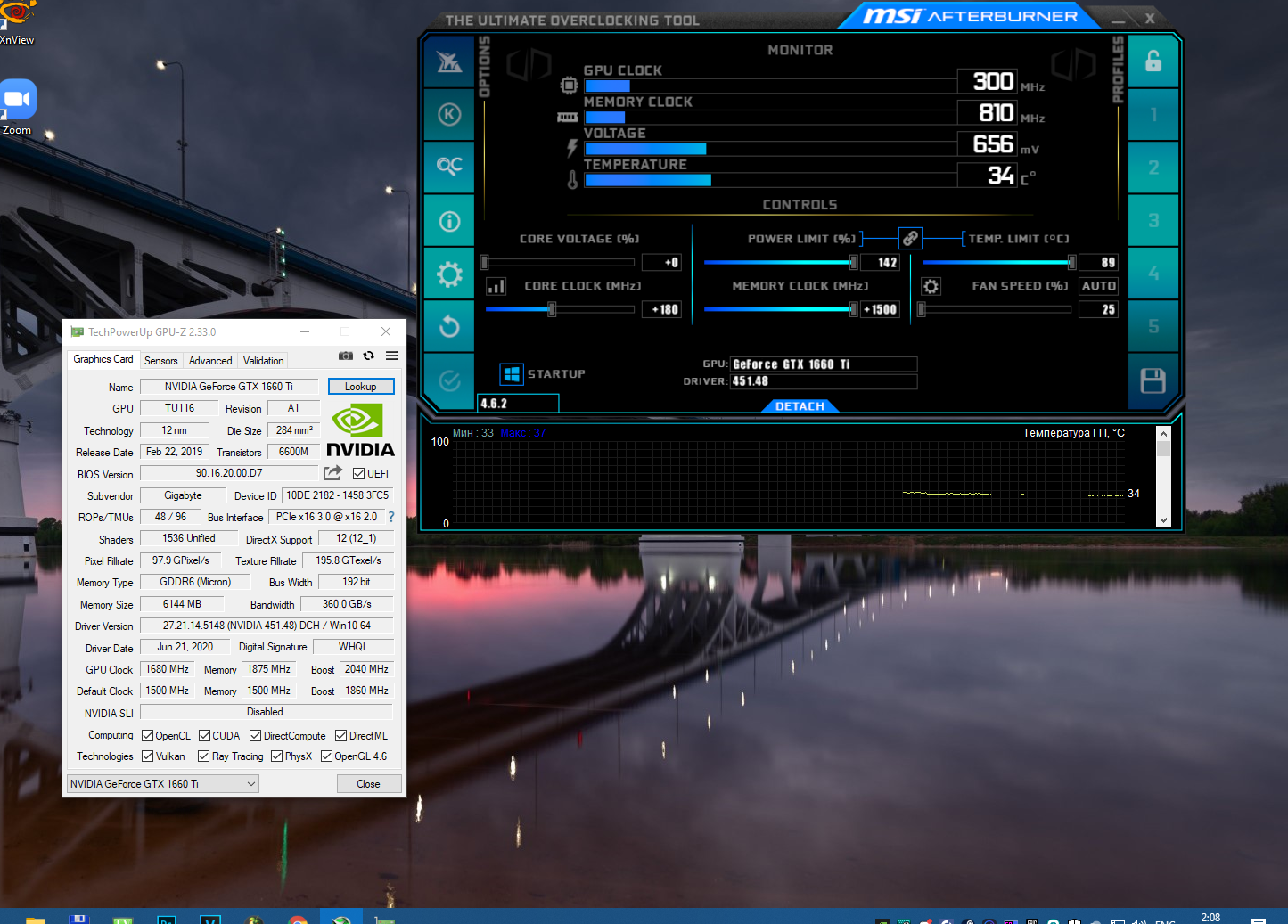1288x924 pixels.
Task: Click the GPU-Z screenshot camera icon
Action: point(346,356)
